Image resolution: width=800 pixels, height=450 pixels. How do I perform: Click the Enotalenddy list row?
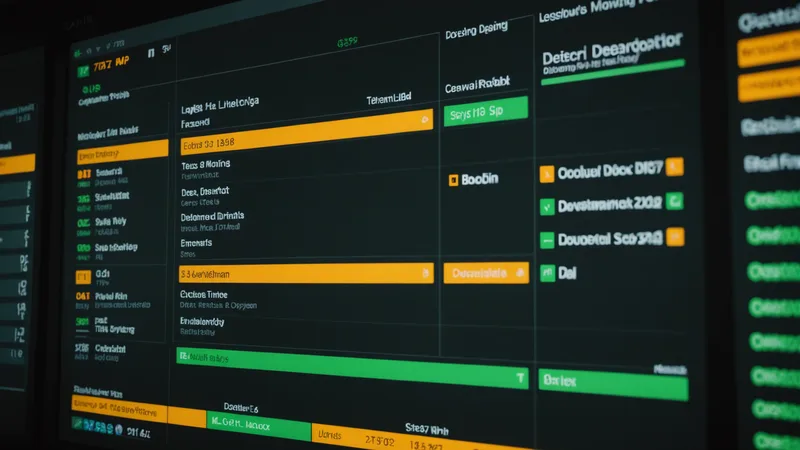[x=202, y=326]
